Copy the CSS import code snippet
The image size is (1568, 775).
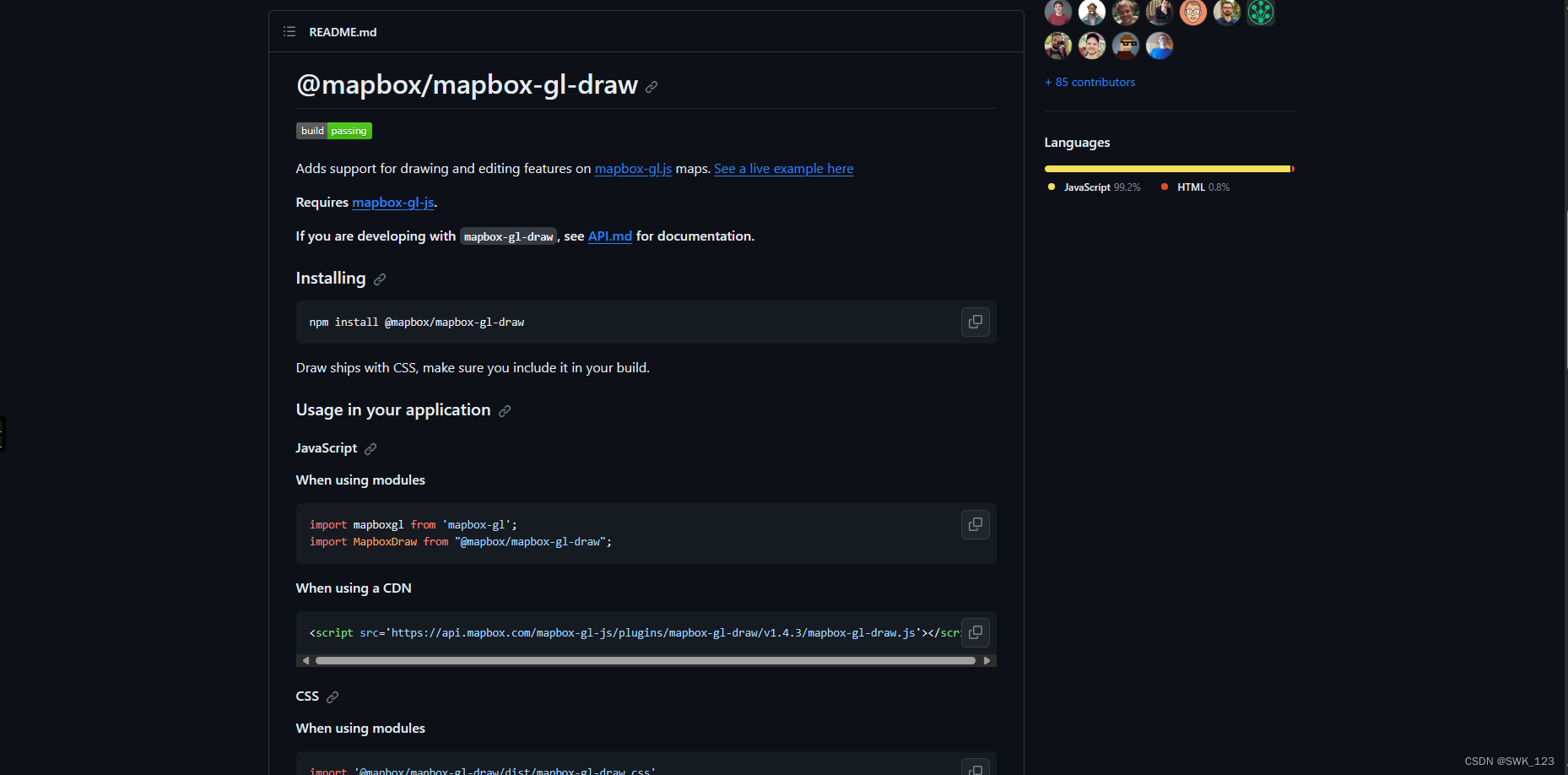(x=976, y=768)
